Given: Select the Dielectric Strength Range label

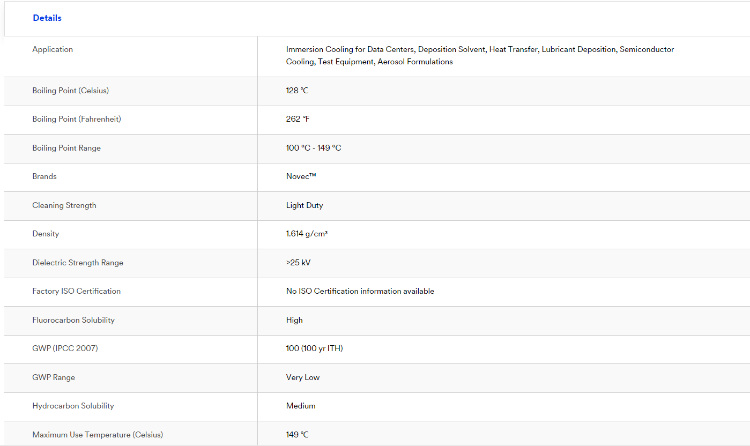Looking at the screenshot, I should coord(77,262).
